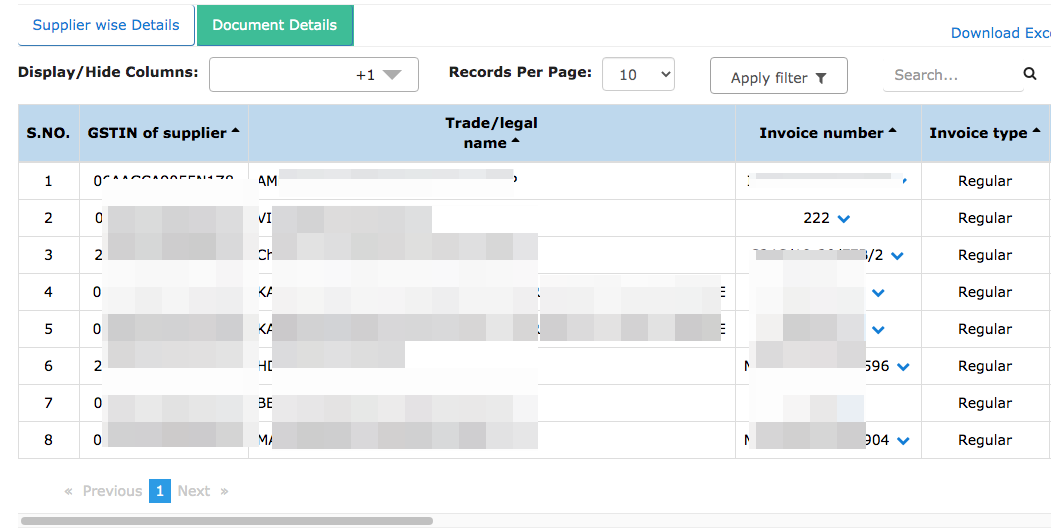Go to page 1 in pagination

tap(160, 491)
